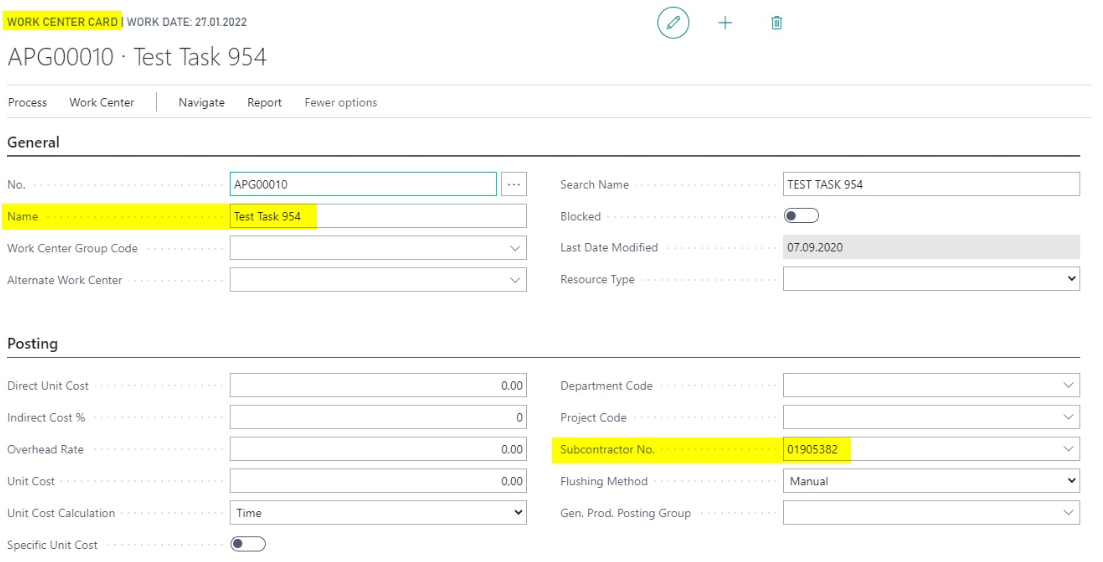Screen dimensions: 1103x562
Task: Click the Direct Unit Cost field
Action: (x=378, y=385)
